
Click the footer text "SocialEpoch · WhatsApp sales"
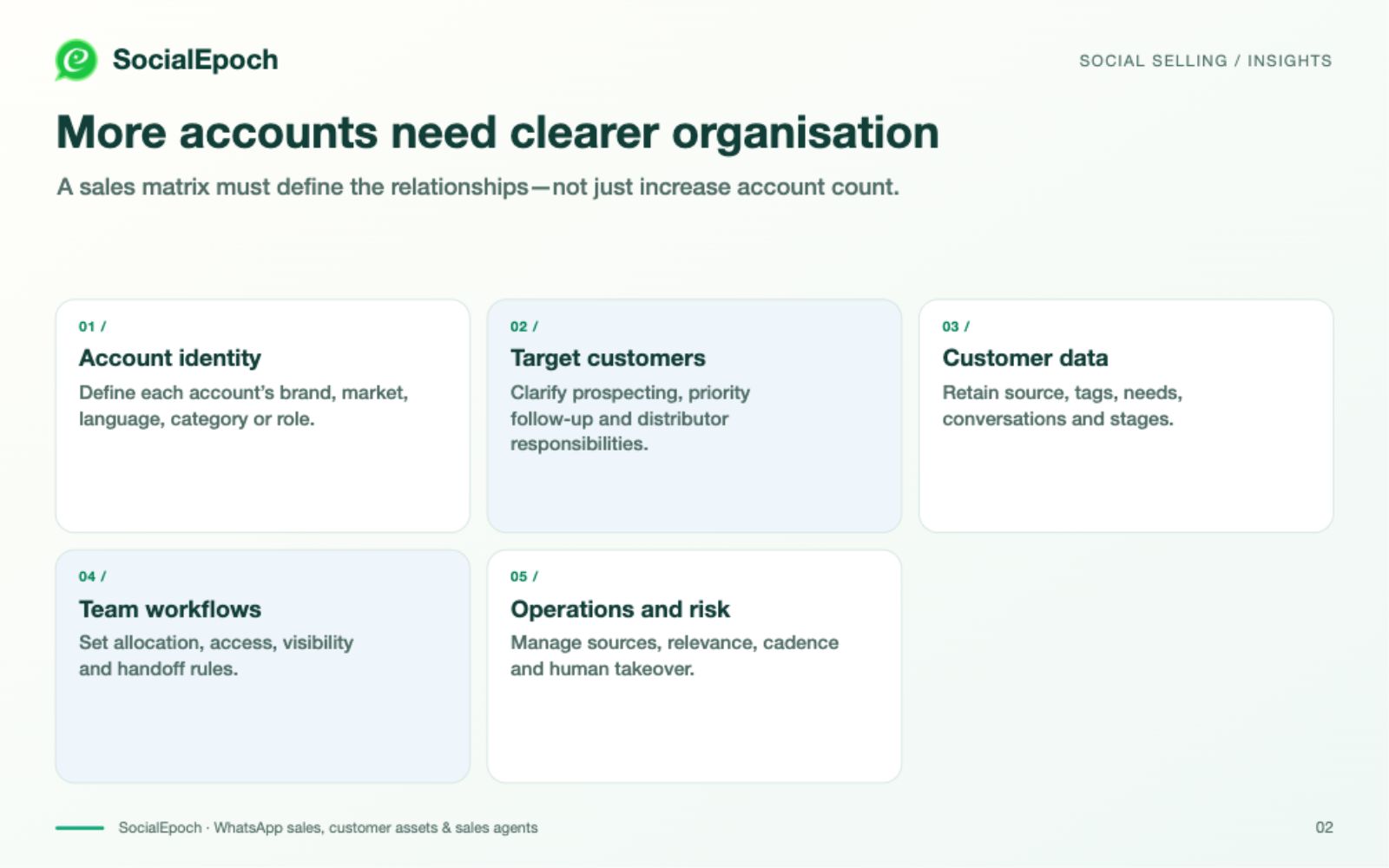pos(328,828)
